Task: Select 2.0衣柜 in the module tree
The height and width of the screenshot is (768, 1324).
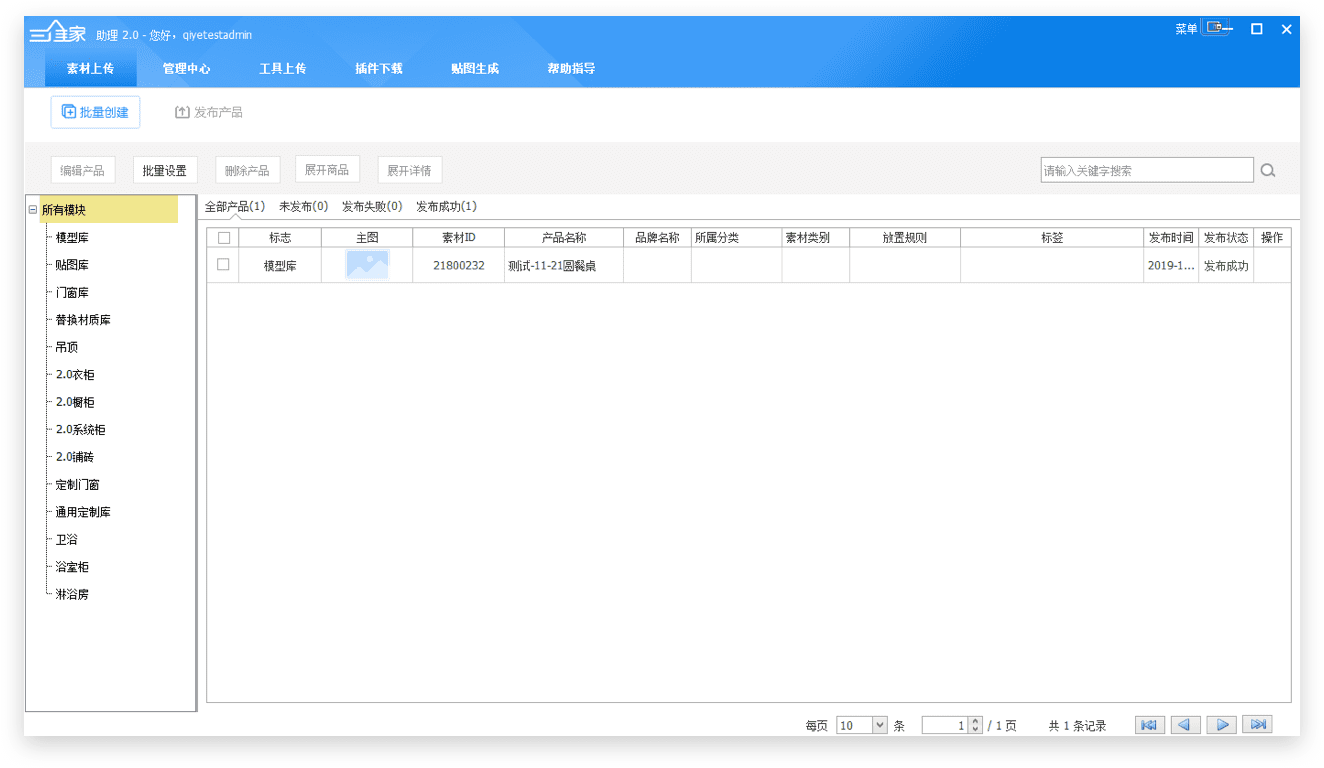Action: coord(75,375)
